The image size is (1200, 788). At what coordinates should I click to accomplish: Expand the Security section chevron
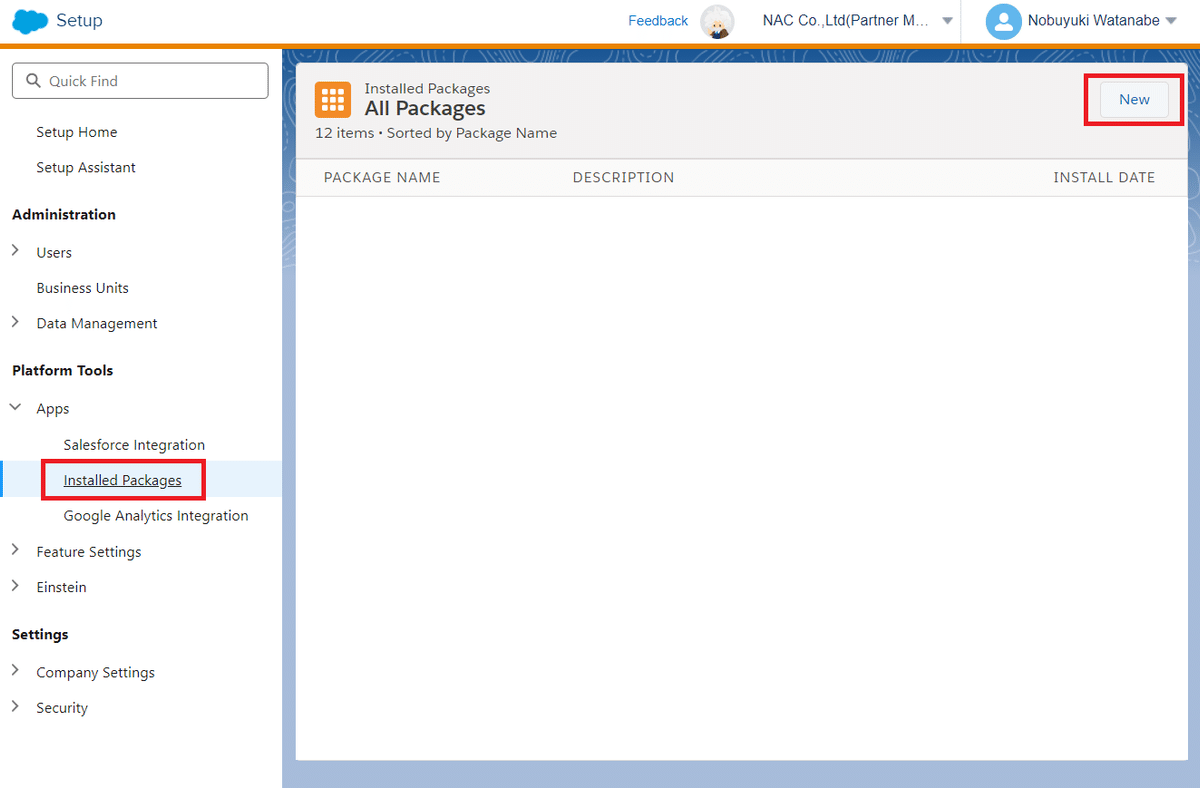click(15, 706)
